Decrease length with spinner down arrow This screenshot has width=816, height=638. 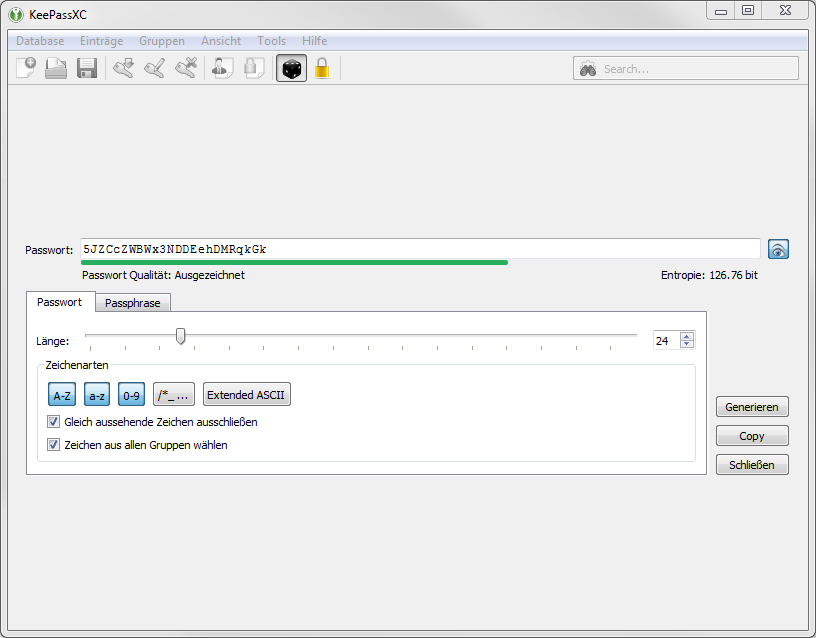click(x=687, y=344)
